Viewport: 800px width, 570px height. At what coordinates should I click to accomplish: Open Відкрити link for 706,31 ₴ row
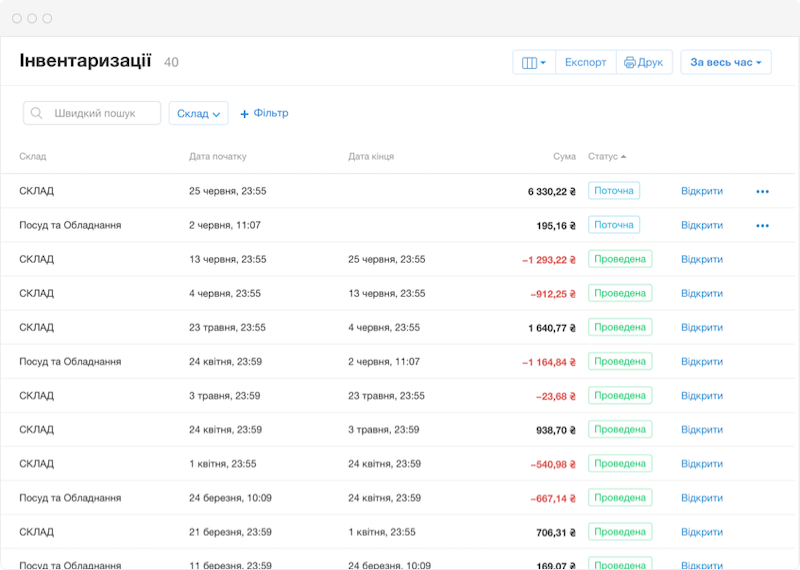point(702,532)
